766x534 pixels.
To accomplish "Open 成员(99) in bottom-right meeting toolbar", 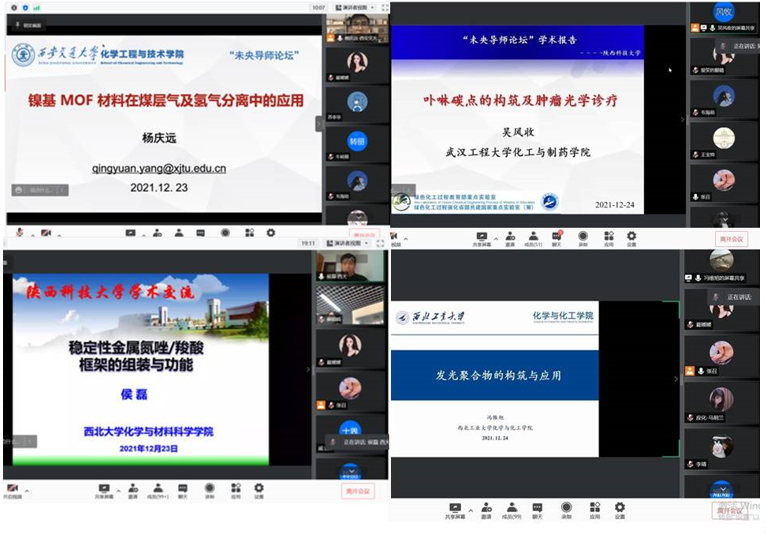I will point(511,511).
